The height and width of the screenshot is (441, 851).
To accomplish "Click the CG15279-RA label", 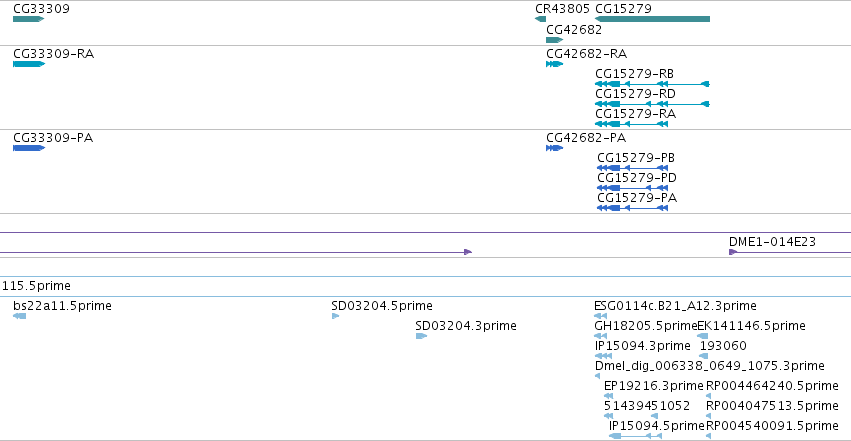I will tap(636, 114).
